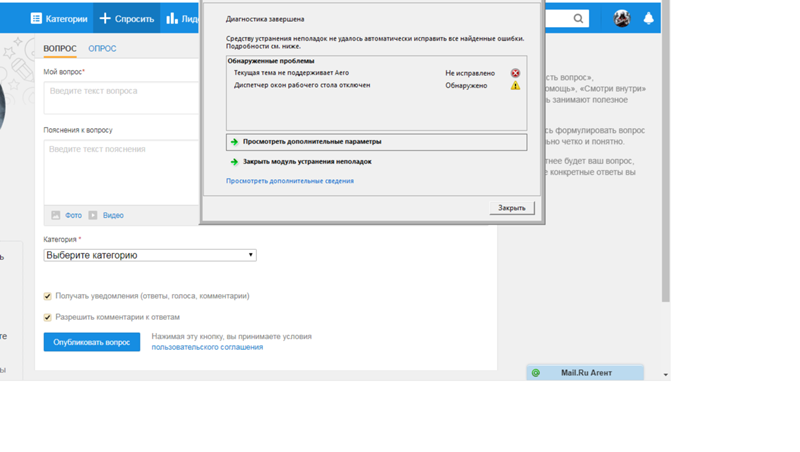Open notifications bell icon

point(648,19)
